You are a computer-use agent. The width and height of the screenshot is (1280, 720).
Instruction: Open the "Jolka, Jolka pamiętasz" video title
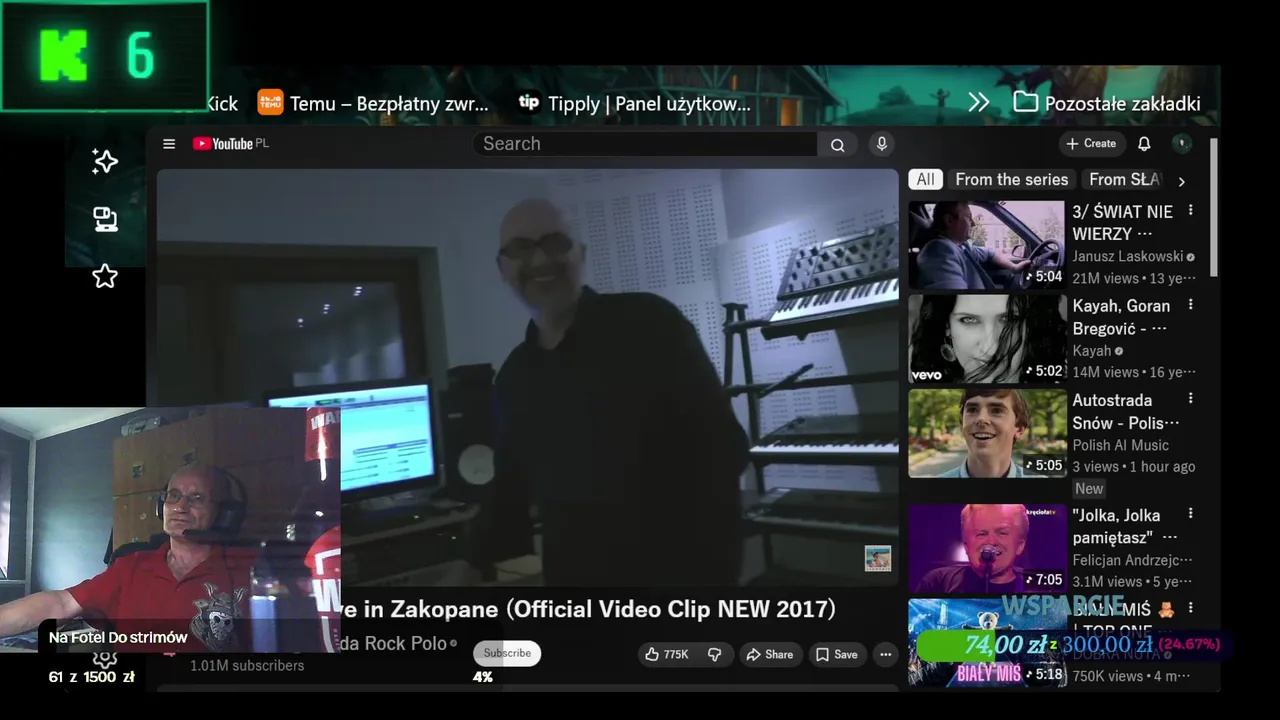[1125, 526]
